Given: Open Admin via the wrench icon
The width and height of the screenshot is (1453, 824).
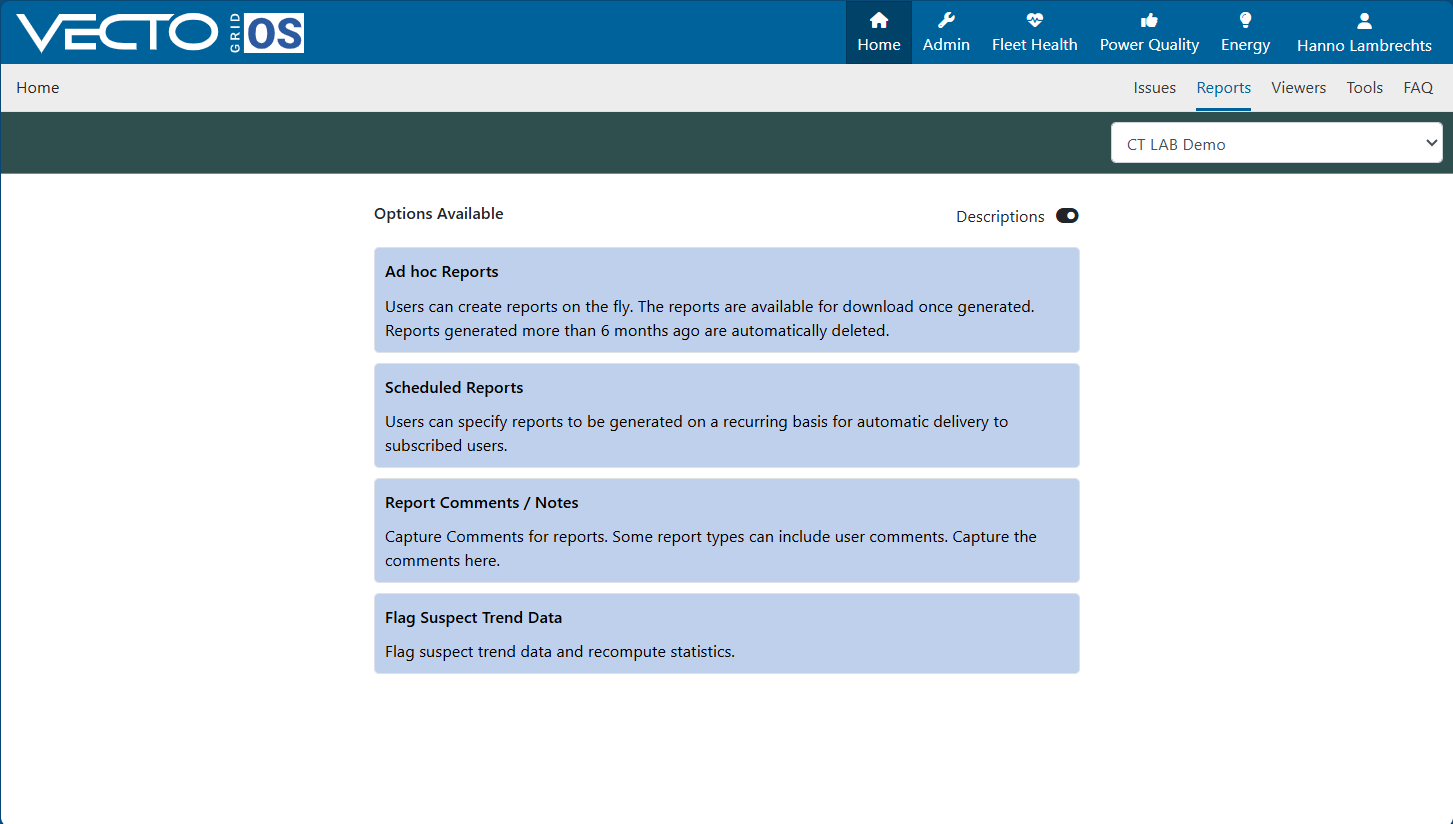Looking at the screenshot, I should pyautogui.click(x=946, y=20).
